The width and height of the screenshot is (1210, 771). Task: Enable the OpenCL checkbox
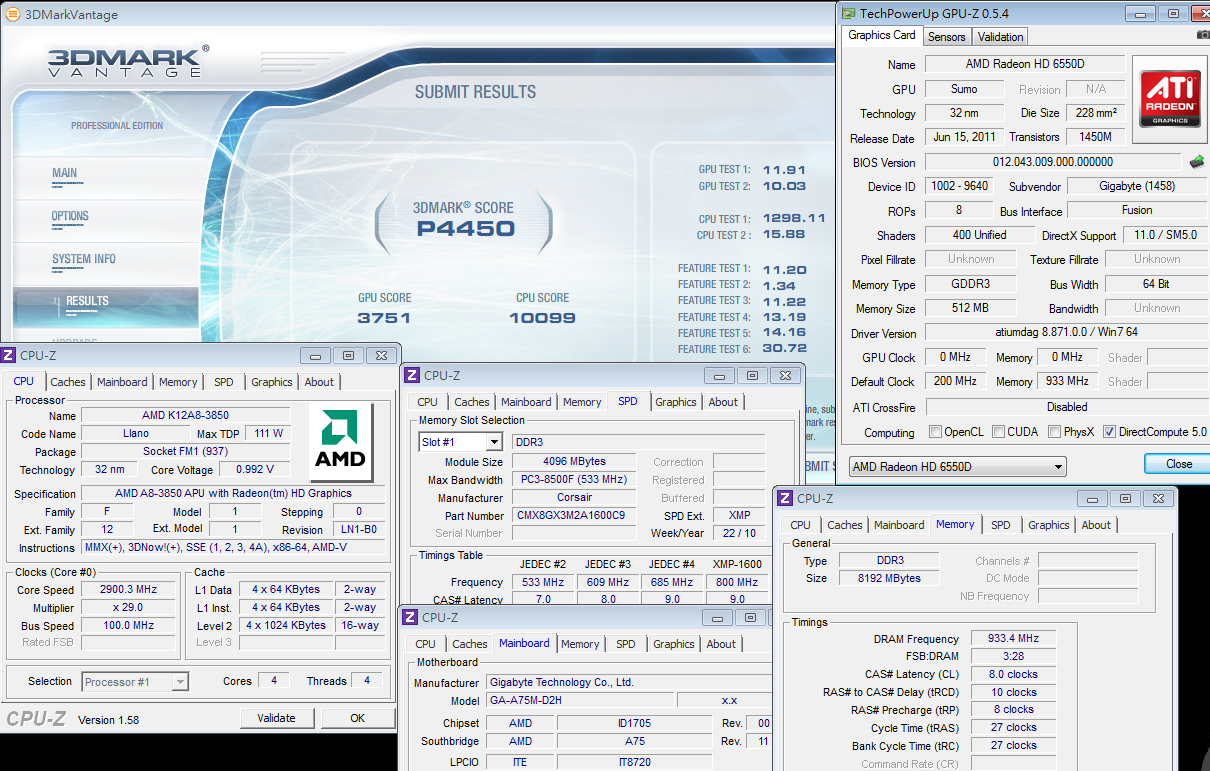pos(935,432)
